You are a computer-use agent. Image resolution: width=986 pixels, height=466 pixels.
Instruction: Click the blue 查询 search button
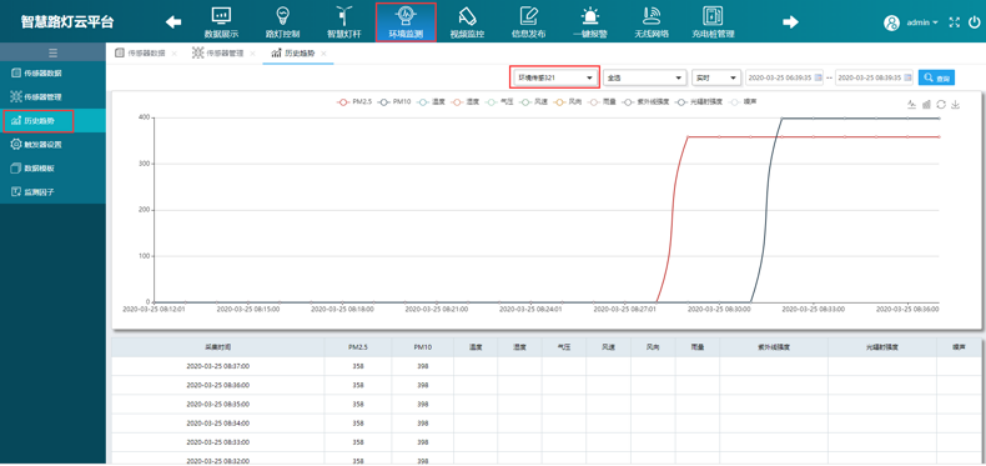[937, 77]
